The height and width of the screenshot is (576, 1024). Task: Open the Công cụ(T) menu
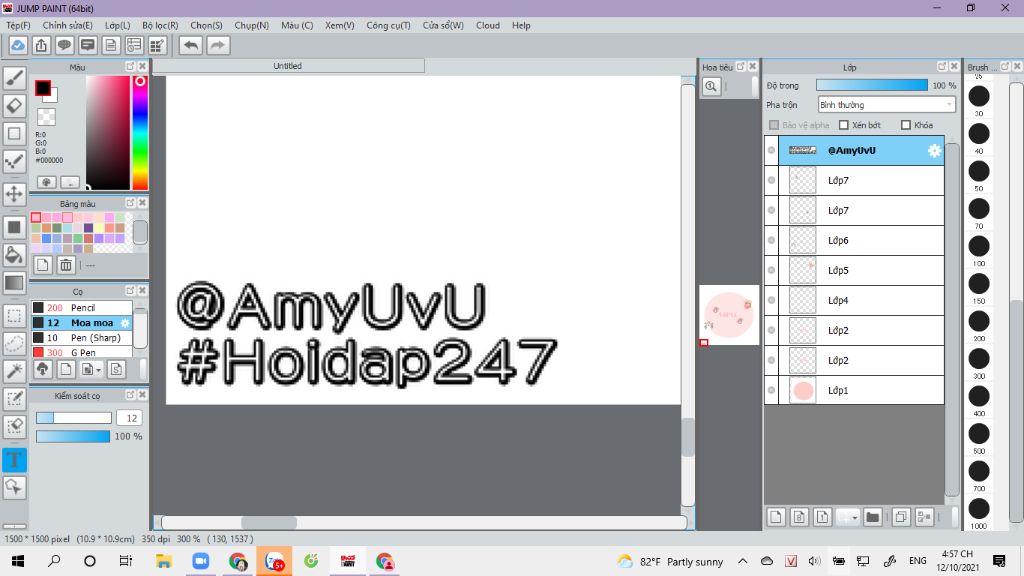[389, 25]
